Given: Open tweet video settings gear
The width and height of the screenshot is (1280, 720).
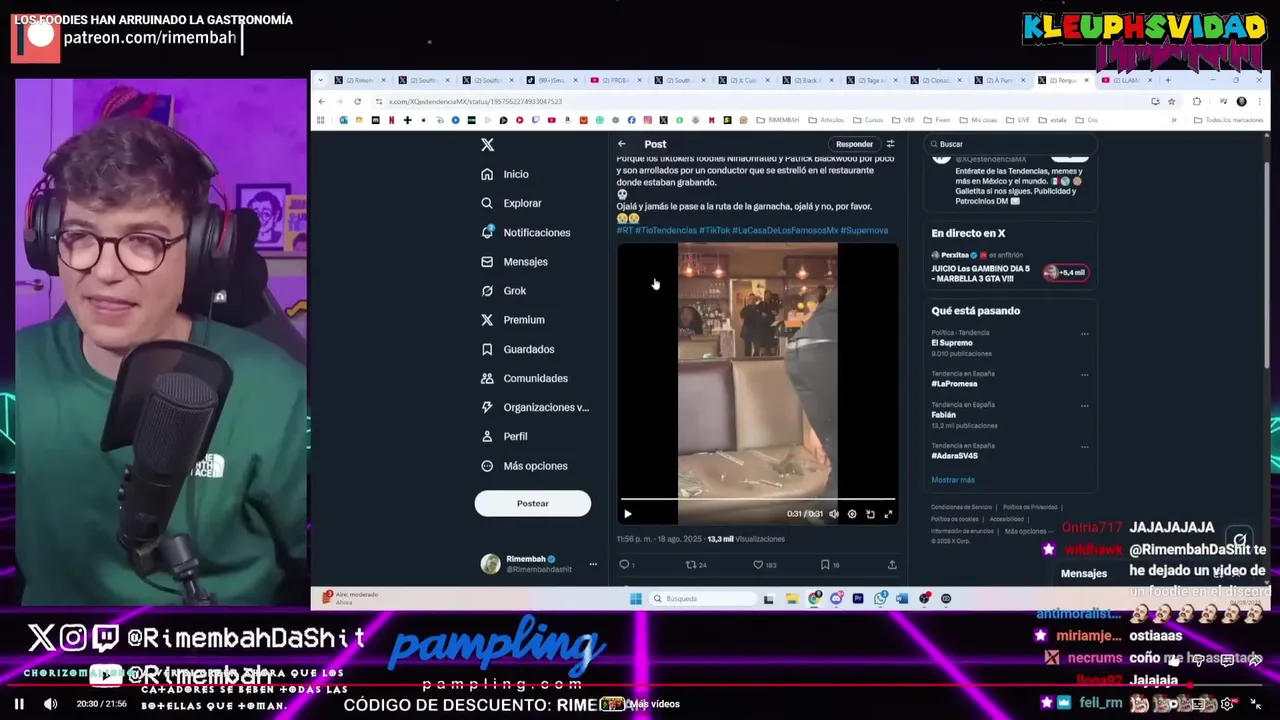Looking at the screenshot, I should (852, 514).
